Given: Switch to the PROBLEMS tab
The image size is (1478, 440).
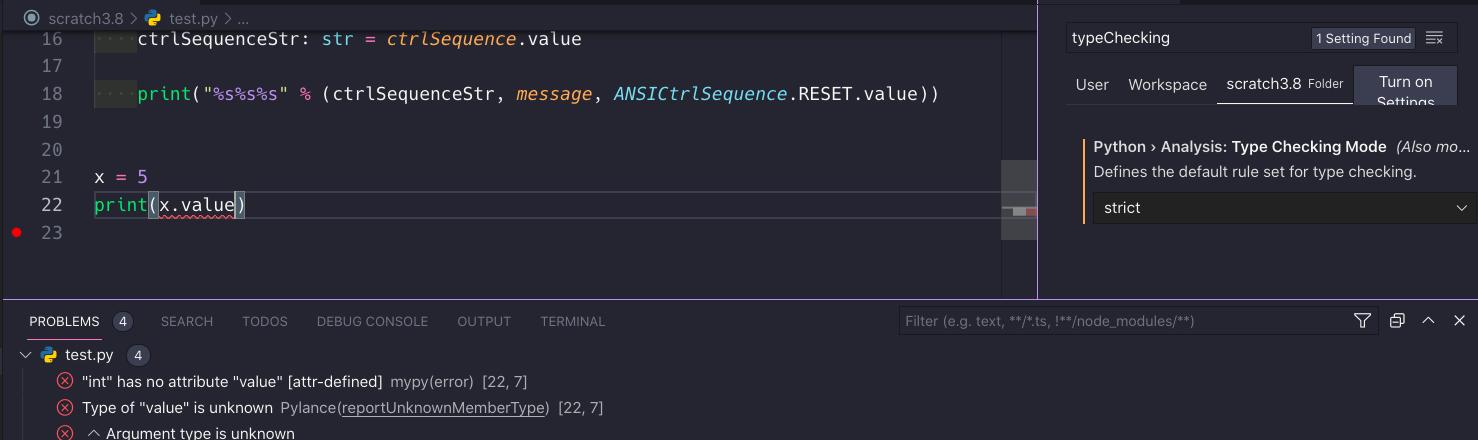Looking at the screenshot, I should [x=64, y=321].
